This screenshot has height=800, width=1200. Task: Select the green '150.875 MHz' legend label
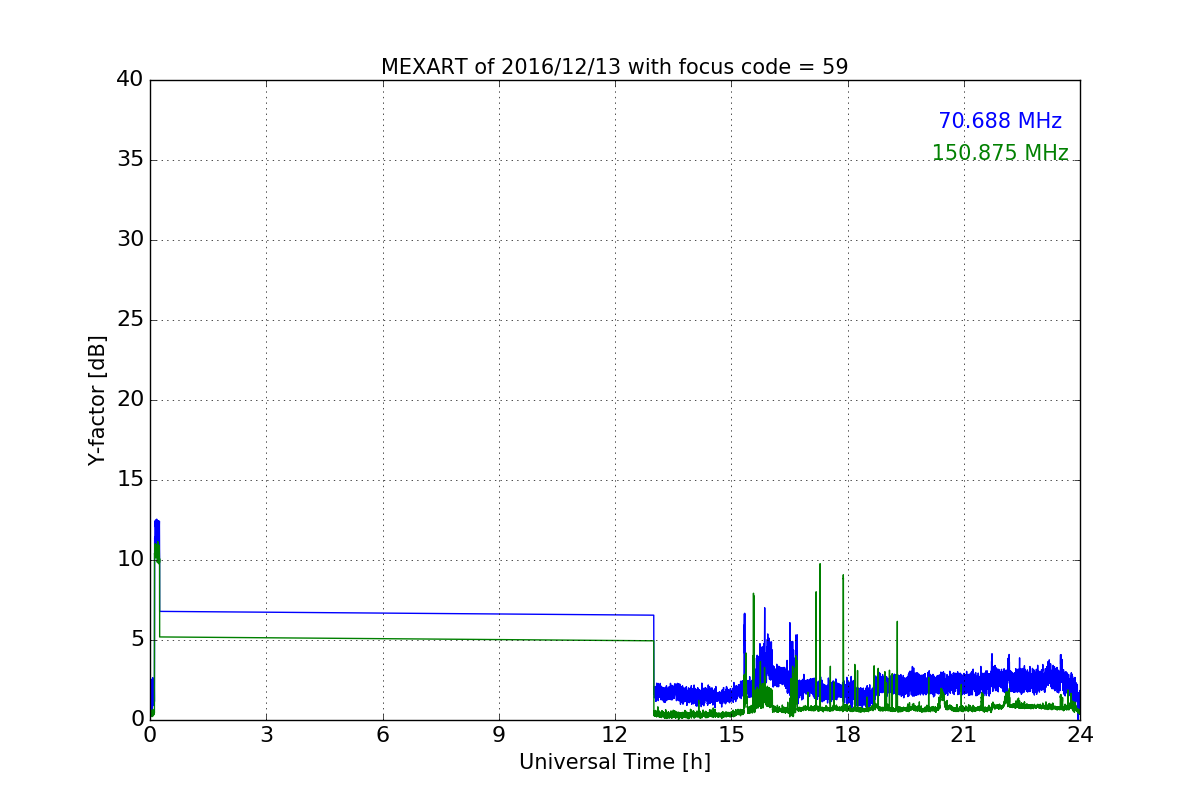(1000, 153)
